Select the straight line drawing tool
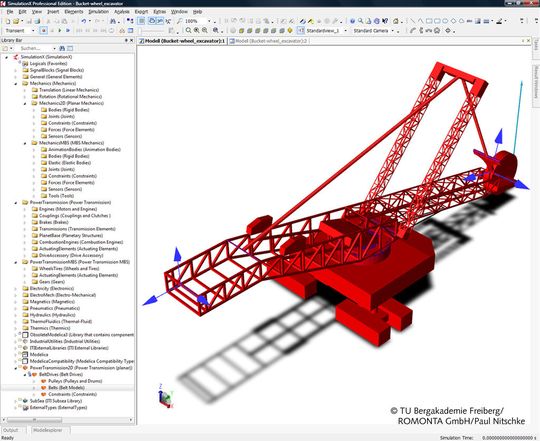This screenshot has width=540, height=441. coord(412,21)
